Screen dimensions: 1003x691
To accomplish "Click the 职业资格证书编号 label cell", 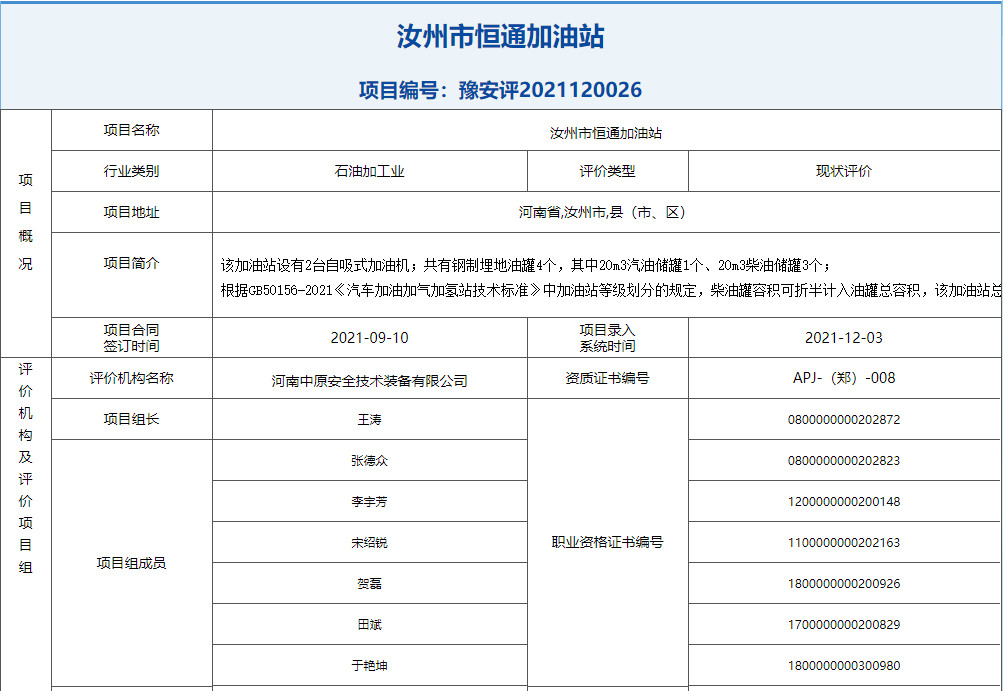I will (x=608, y=543).
